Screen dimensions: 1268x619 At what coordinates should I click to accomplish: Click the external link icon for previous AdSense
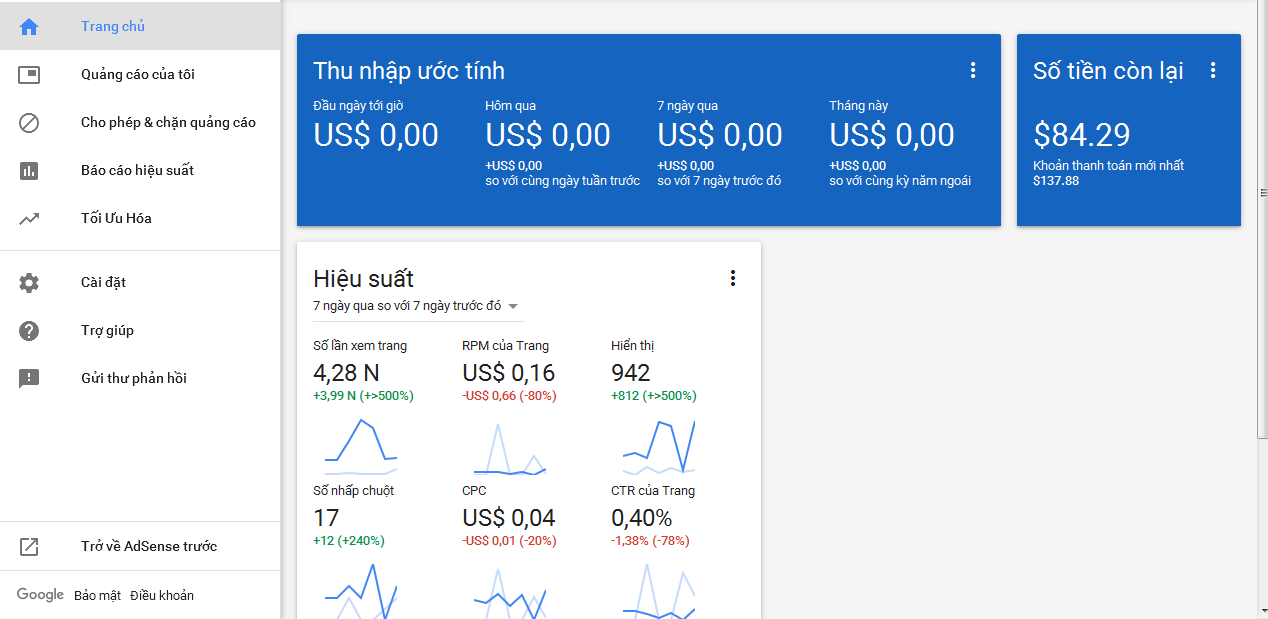tap(29, 547)
